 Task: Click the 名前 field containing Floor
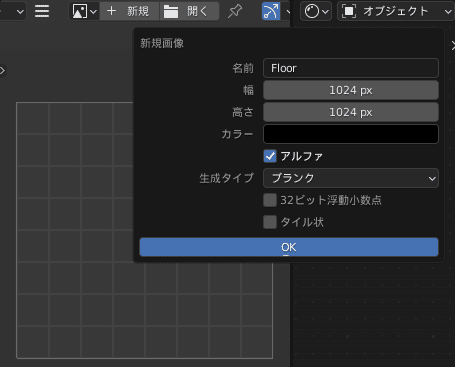tap(351, 68)
